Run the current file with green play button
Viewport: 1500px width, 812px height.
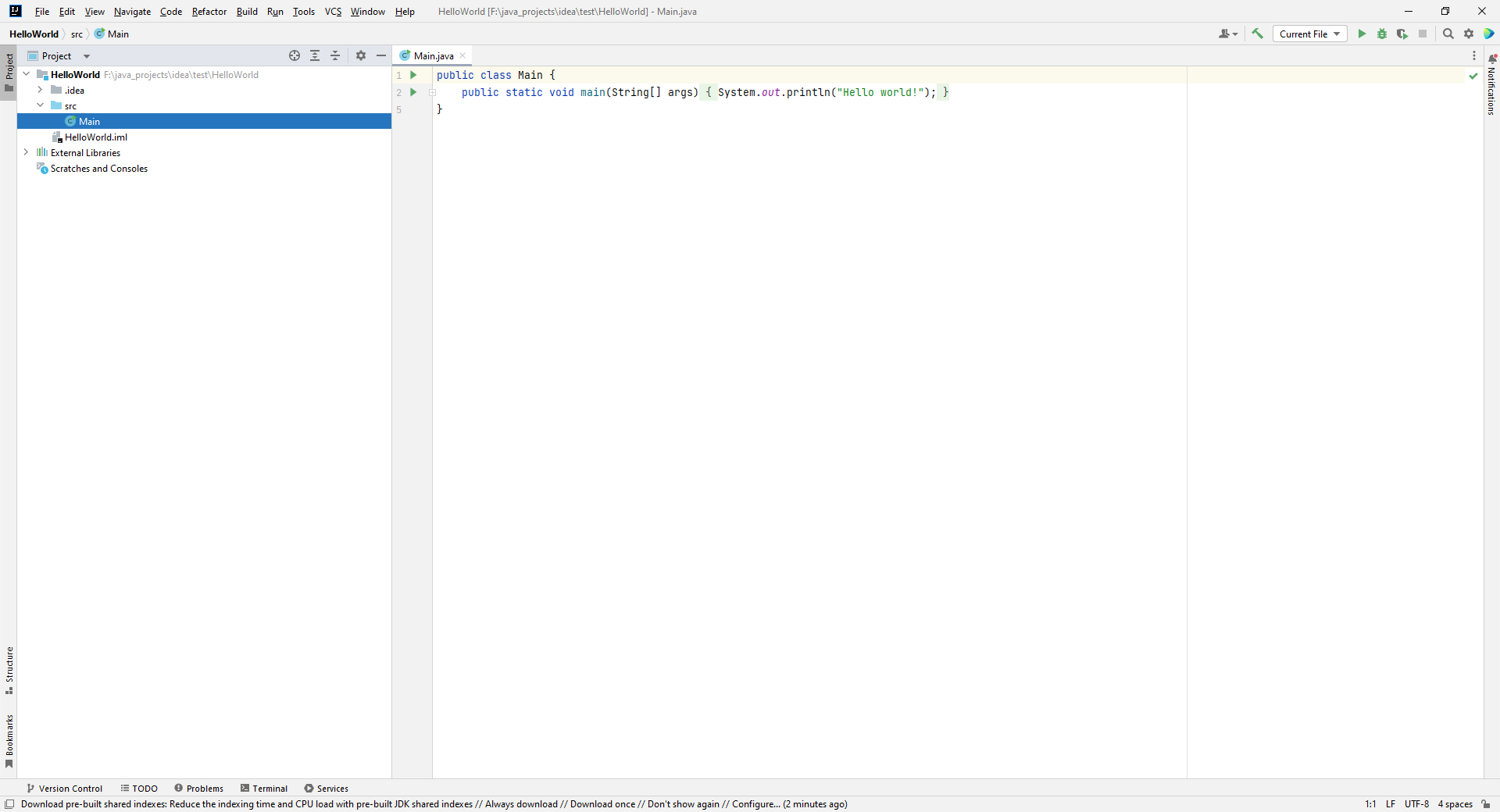(x=1362, y=34)
